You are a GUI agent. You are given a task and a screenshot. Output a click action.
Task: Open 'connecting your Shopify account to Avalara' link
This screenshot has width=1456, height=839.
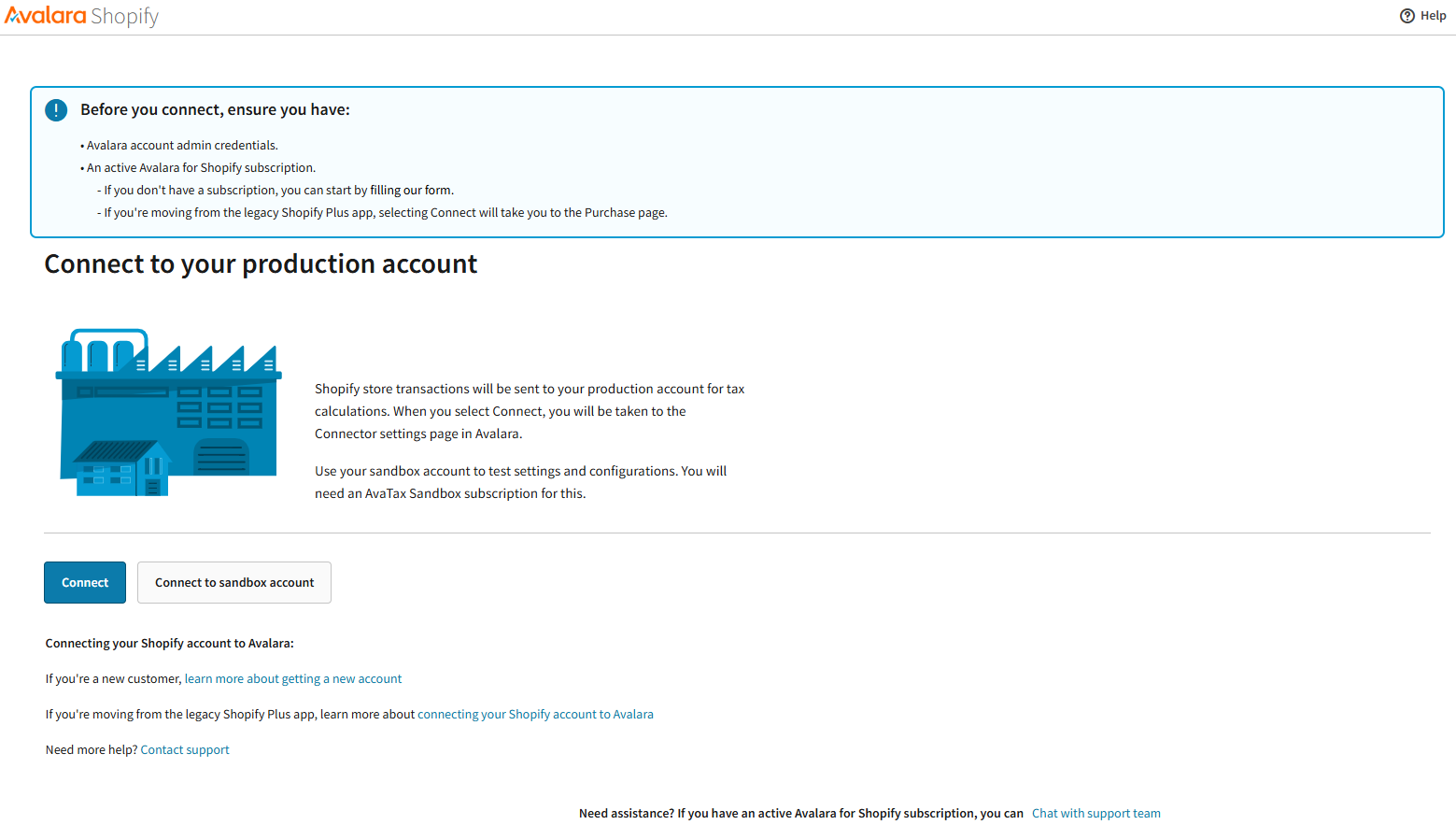535,715
